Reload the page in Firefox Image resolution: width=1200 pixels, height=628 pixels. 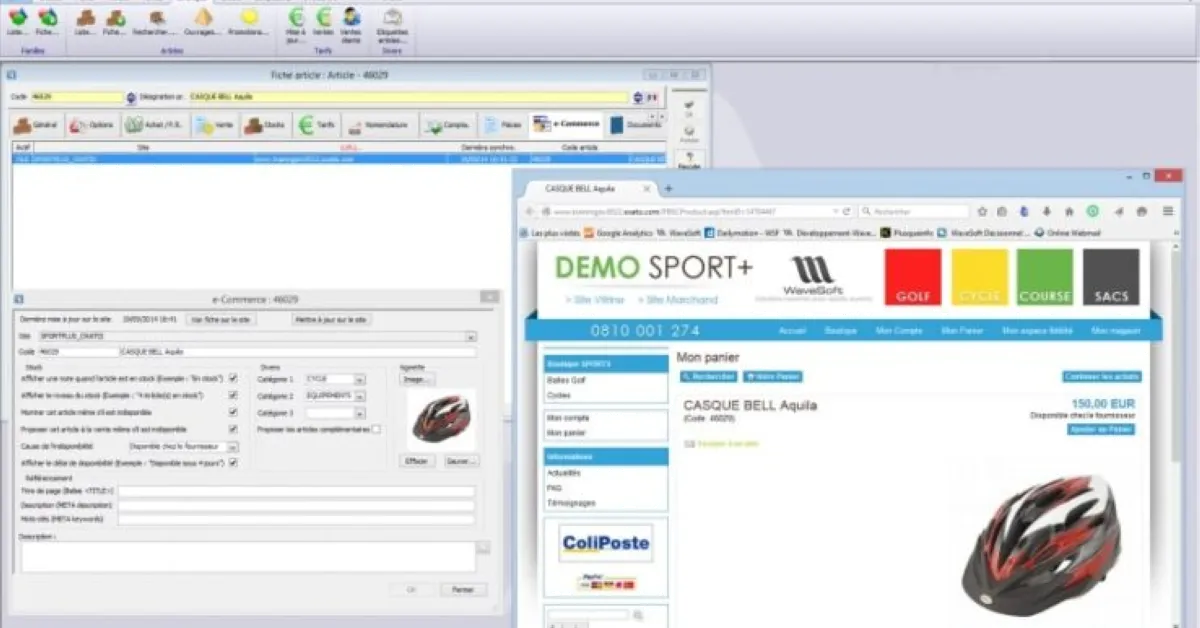pyautogui.click(x=846, y=211)
